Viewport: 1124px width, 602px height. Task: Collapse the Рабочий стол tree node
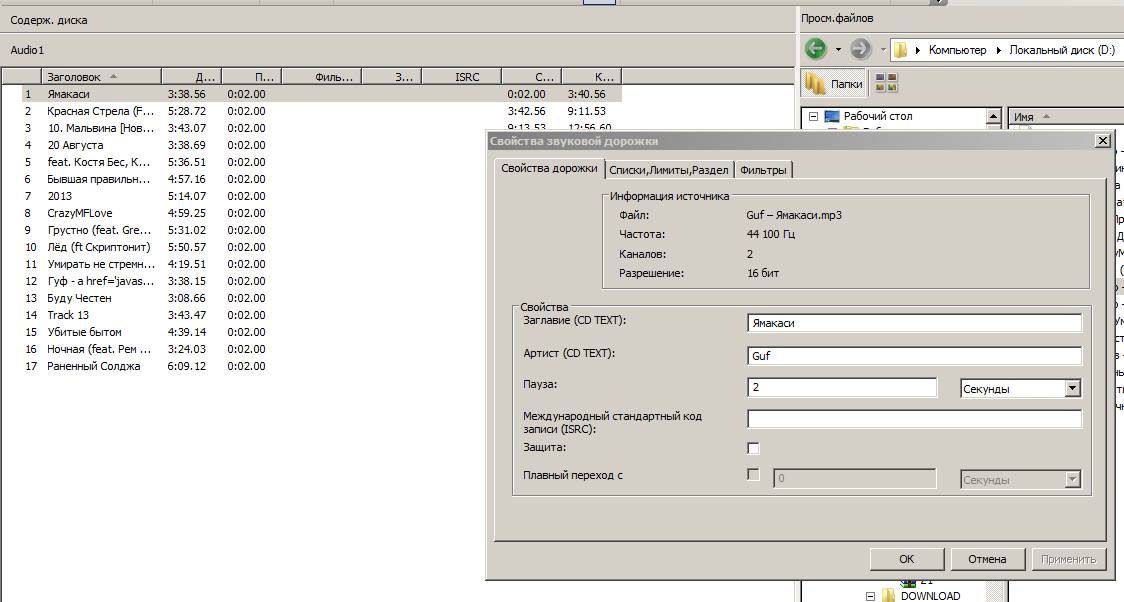814,116
